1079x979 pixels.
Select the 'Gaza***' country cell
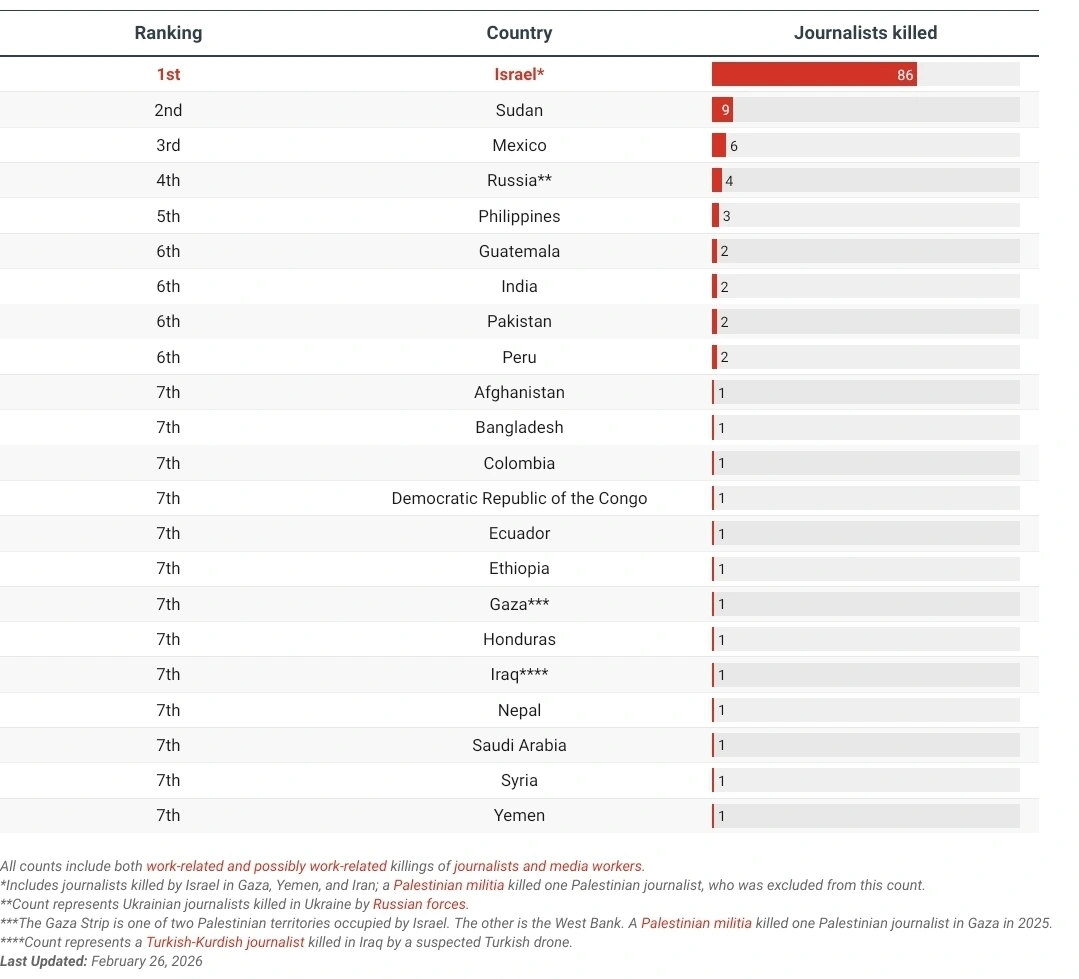(x=519, y=604)
